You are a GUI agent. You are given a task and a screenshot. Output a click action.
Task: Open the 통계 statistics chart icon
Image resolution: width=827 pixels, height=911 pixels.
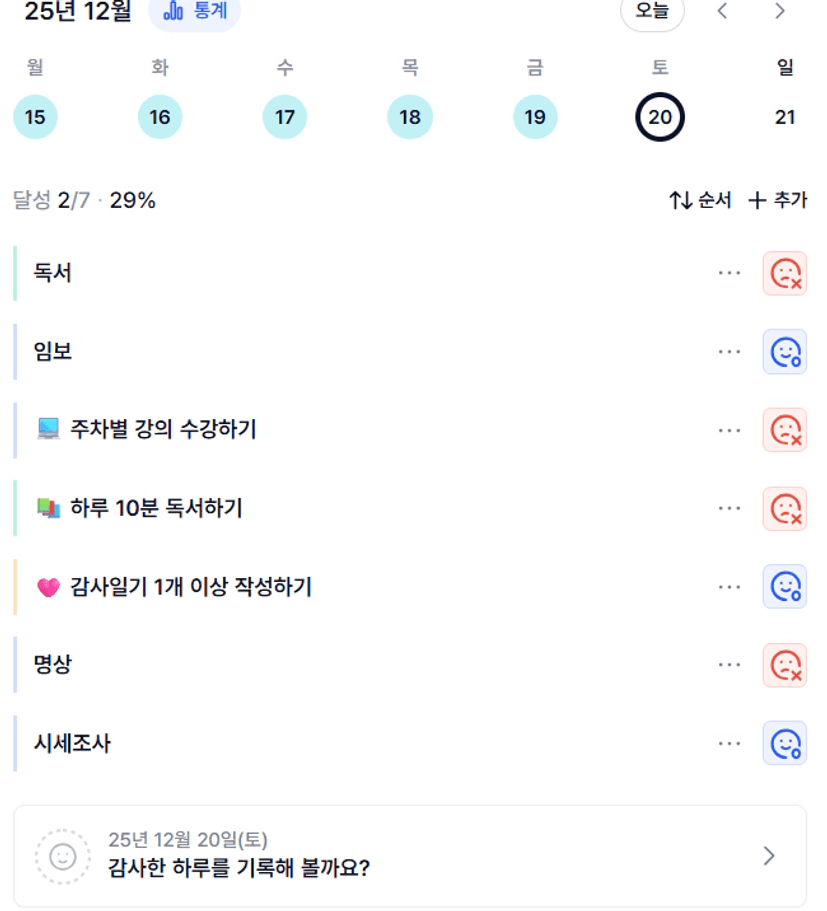(x=174, y=11)
